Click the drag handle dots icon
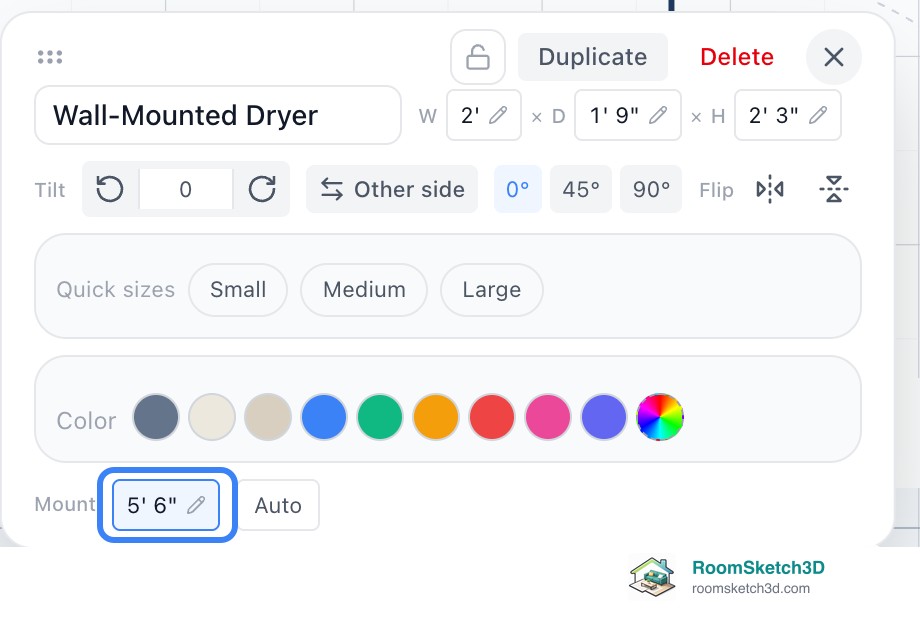920x637 pixels. click(50, 57)
